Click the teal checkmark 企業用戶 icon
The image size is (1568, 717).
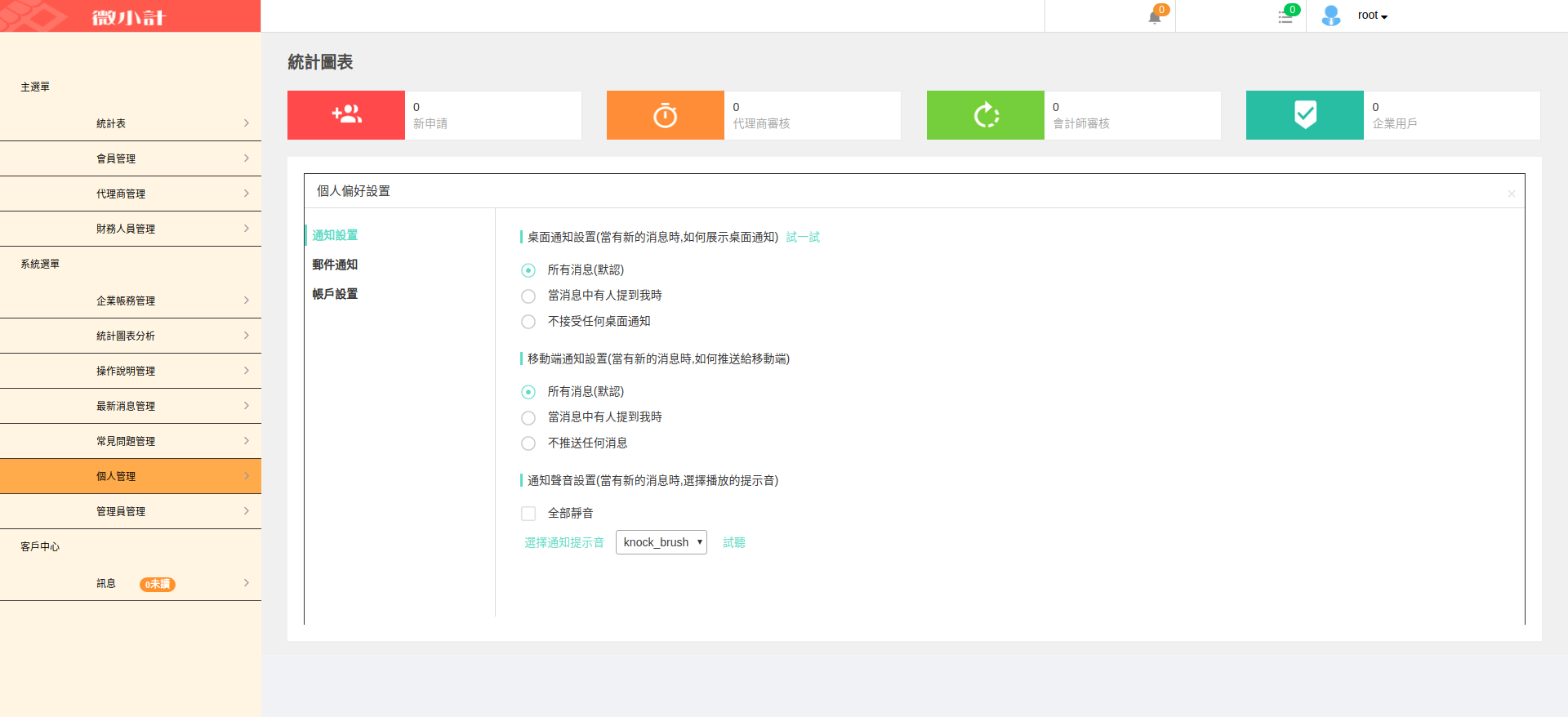coord(1305,115)
